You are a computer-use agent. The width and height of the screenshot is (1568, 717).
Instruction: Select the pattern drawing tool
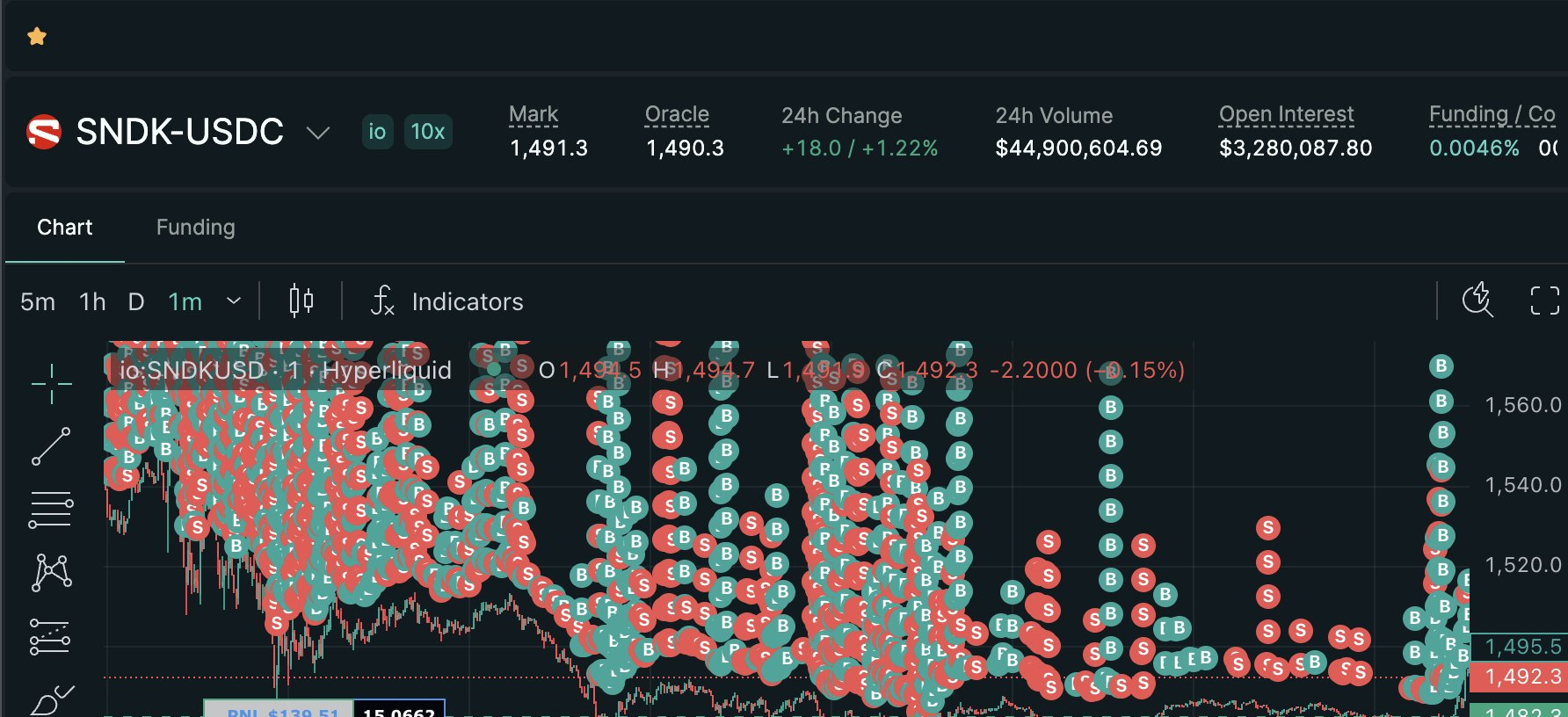click(52, 572)
